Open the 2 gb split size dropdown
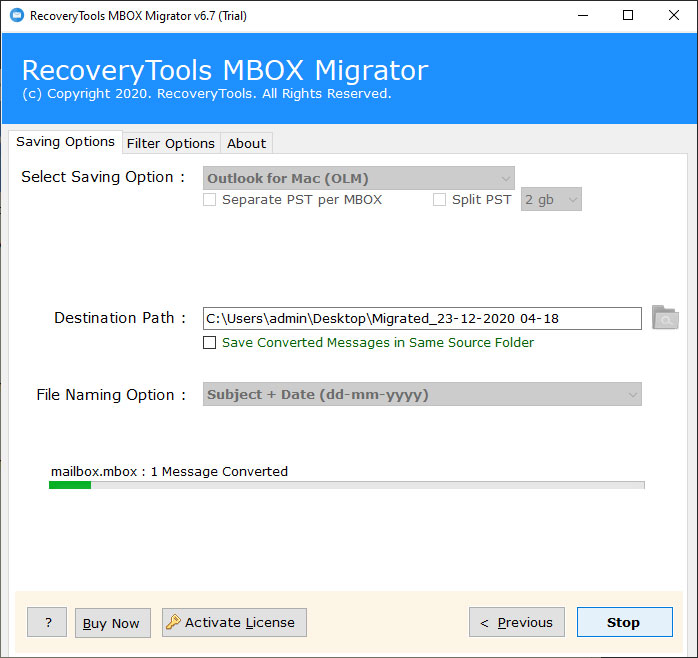The height and width of the screenshot is (658, 698). [x=551, y=199]
